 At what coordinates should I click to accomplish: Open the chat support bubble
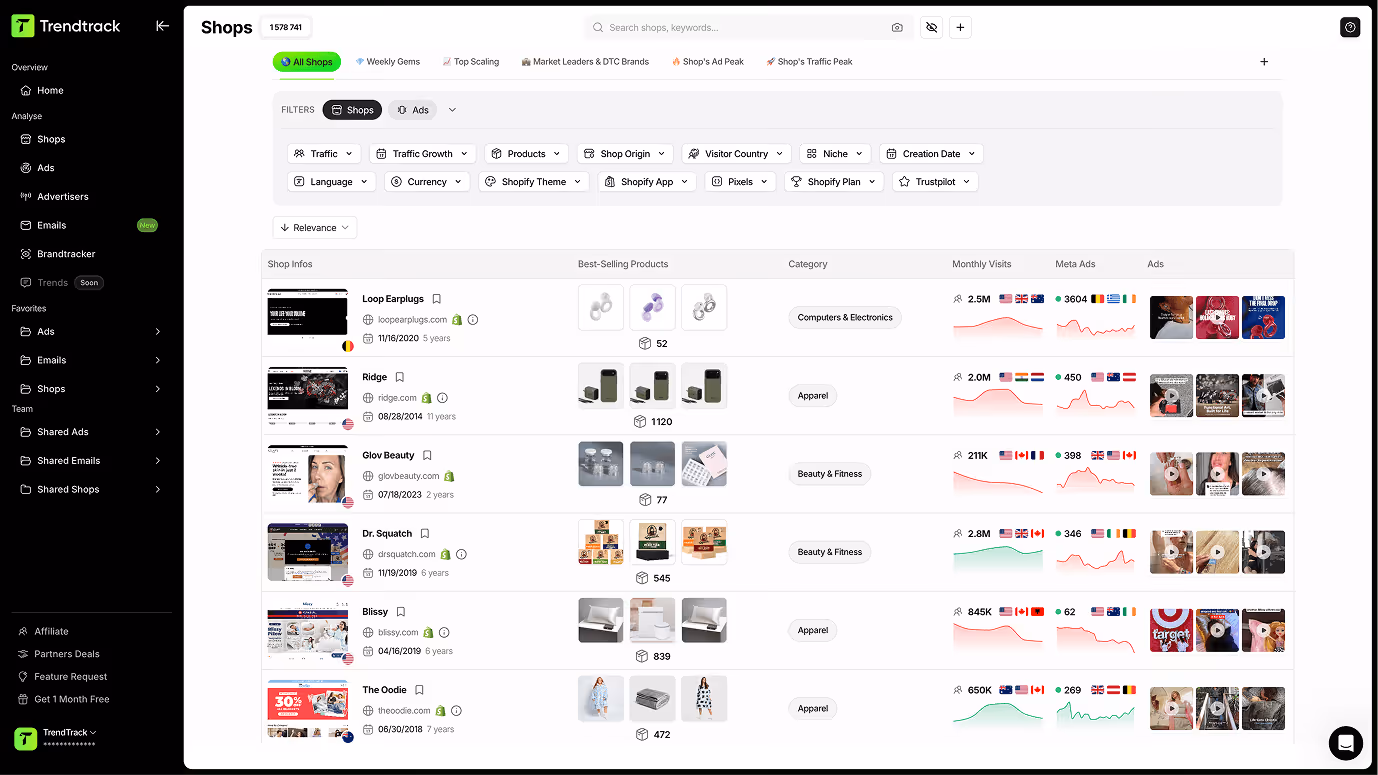click(x=1345, y=743)
